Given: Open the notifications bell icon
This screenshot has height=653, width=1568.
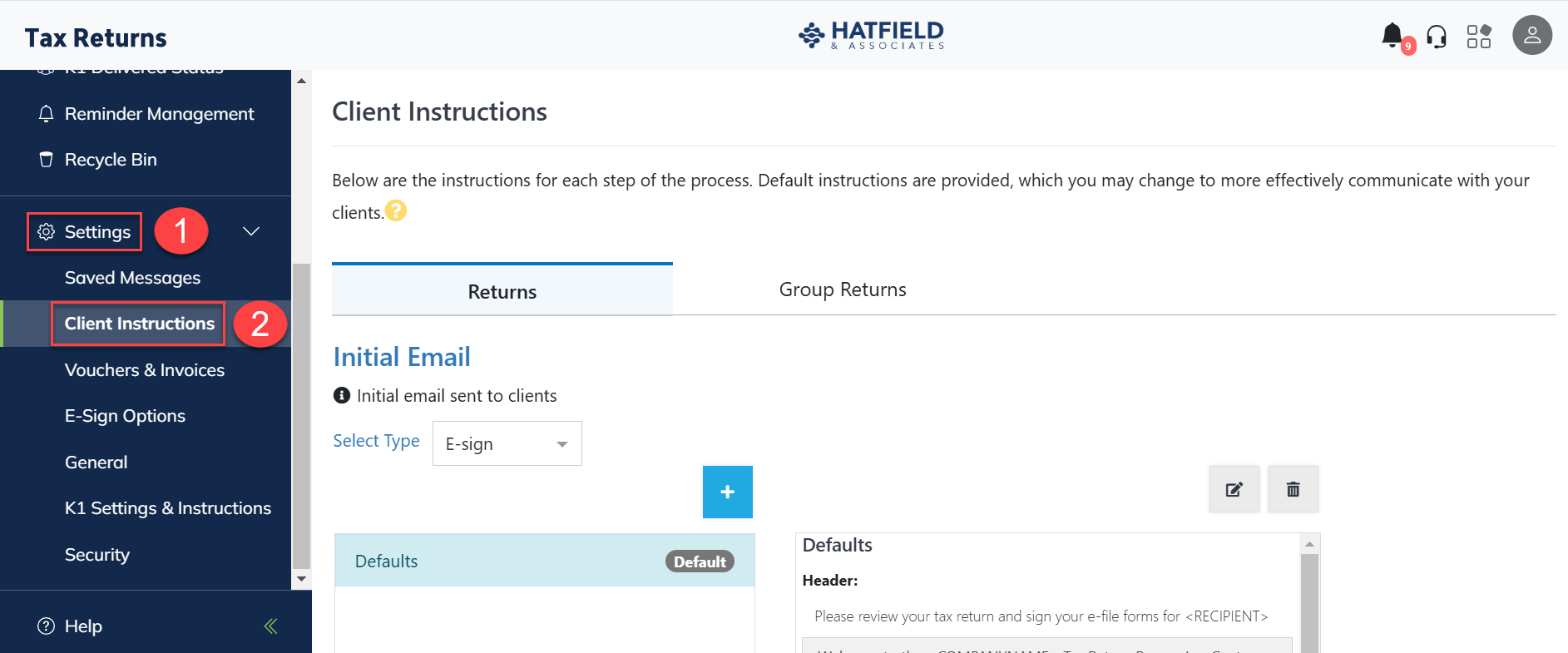Looking at the screenshot, I should (1392, 36).
